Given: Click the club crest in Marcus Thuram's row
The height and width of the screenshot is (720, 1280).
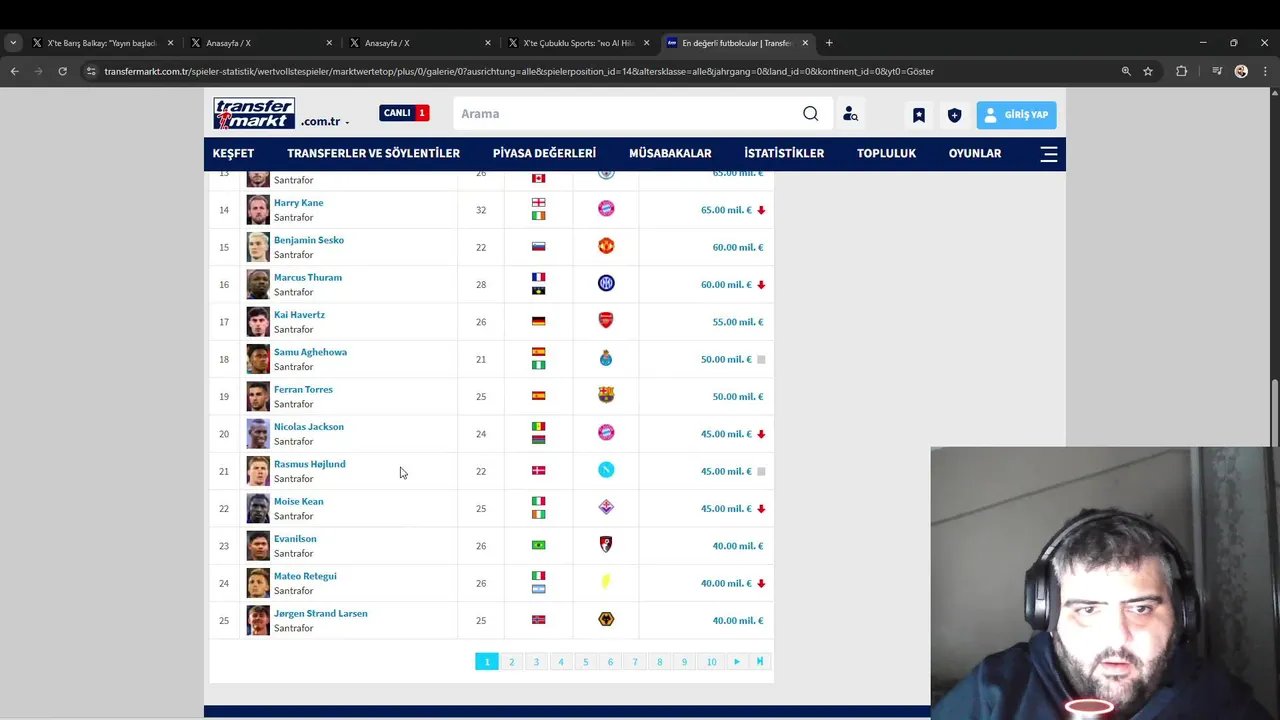Looking at the screenshot, I should coord(606,283).
